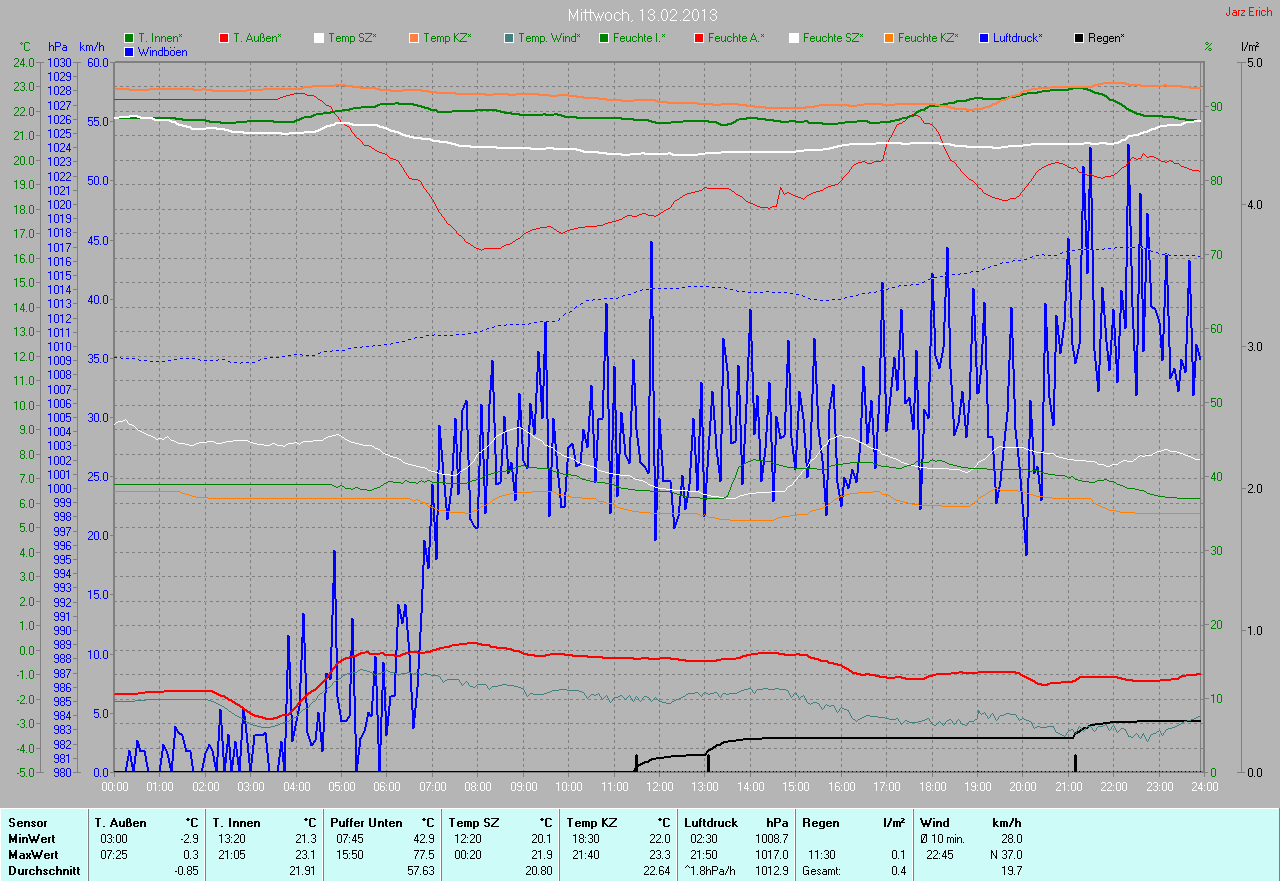Click the blue Luftdruck legend swatch
The image size is (1280, 881).
pos(984,38)
